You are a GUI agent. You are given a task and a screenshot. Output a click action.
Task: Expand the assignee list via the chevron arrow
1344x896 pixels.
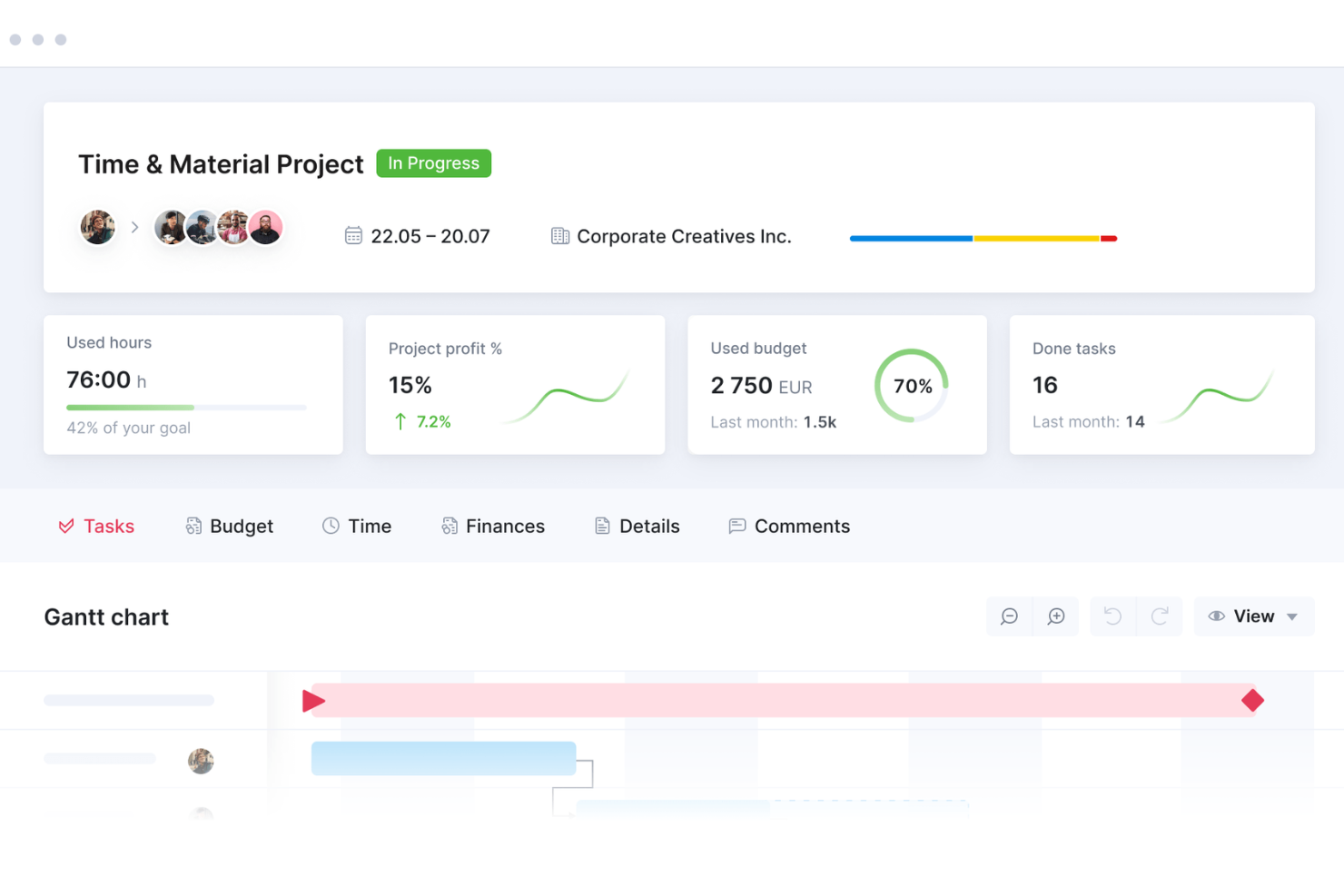coord(134,227)
